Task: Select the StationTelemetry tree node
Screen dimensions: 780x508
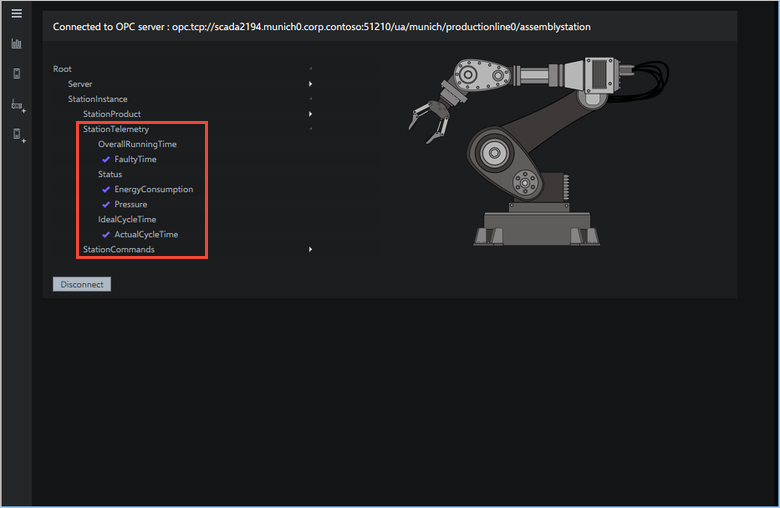Action: [116, 129]
